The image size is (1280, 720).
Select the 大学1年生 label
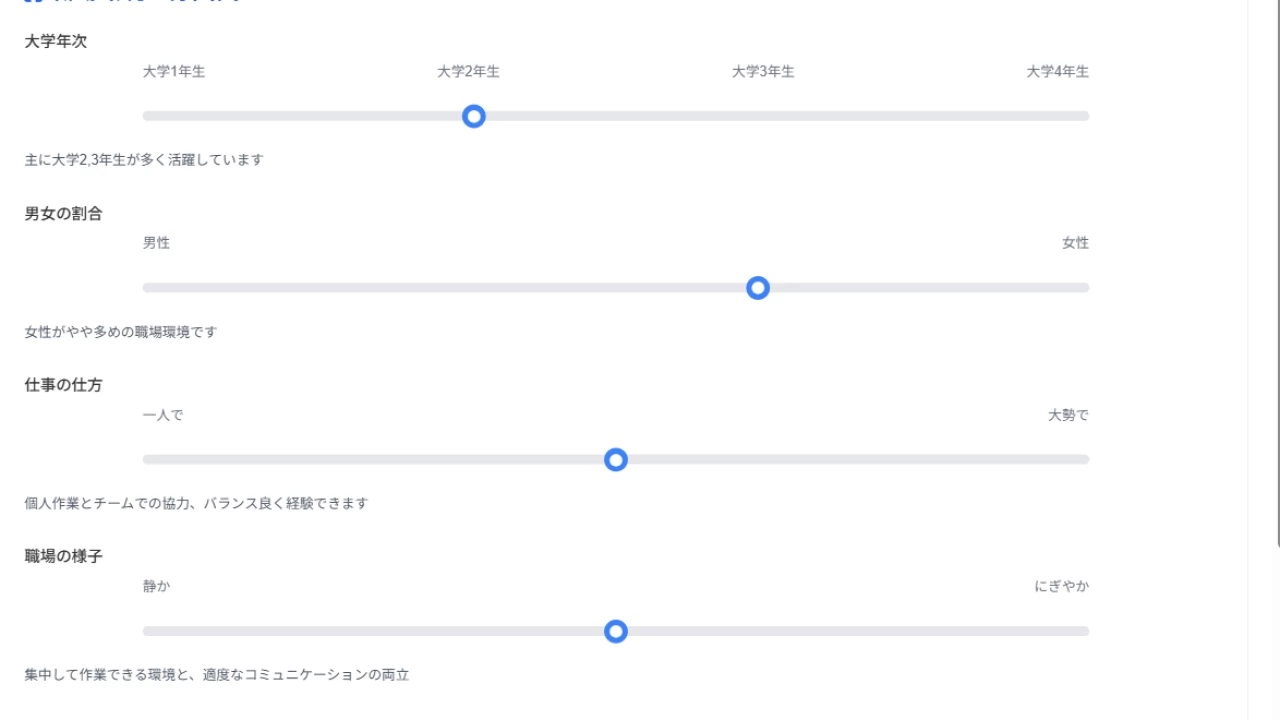[174, 72]
